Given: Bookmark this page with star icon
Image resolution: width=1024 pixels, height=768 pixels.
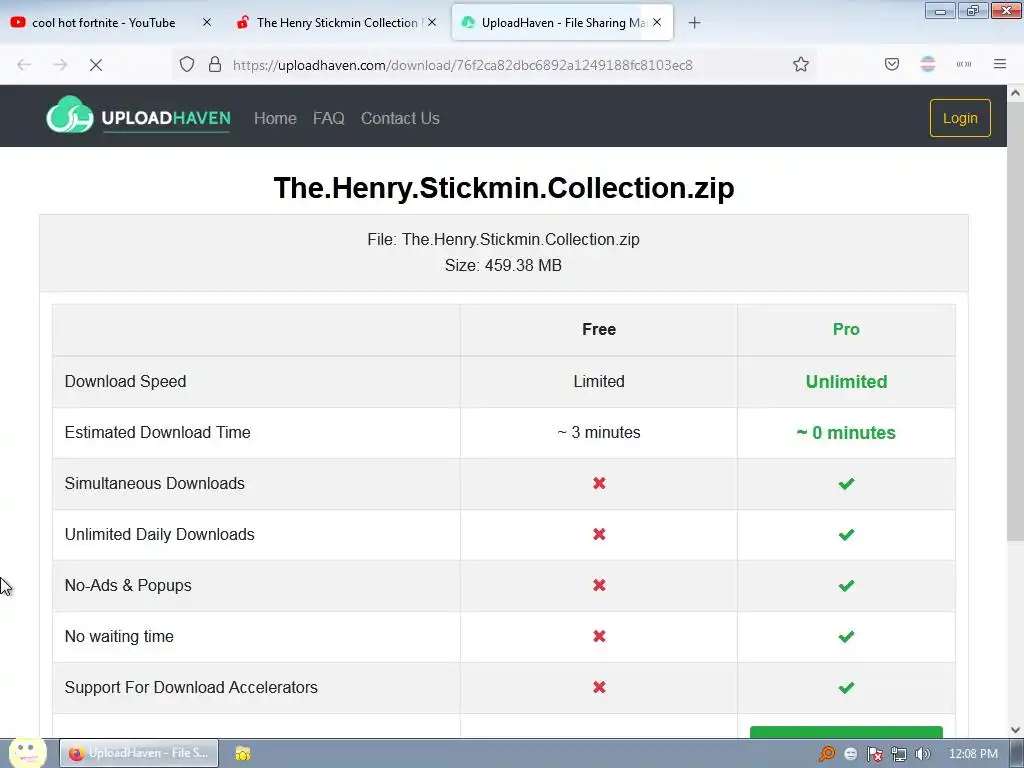Looking at the screenshot, I should point(801,64).
